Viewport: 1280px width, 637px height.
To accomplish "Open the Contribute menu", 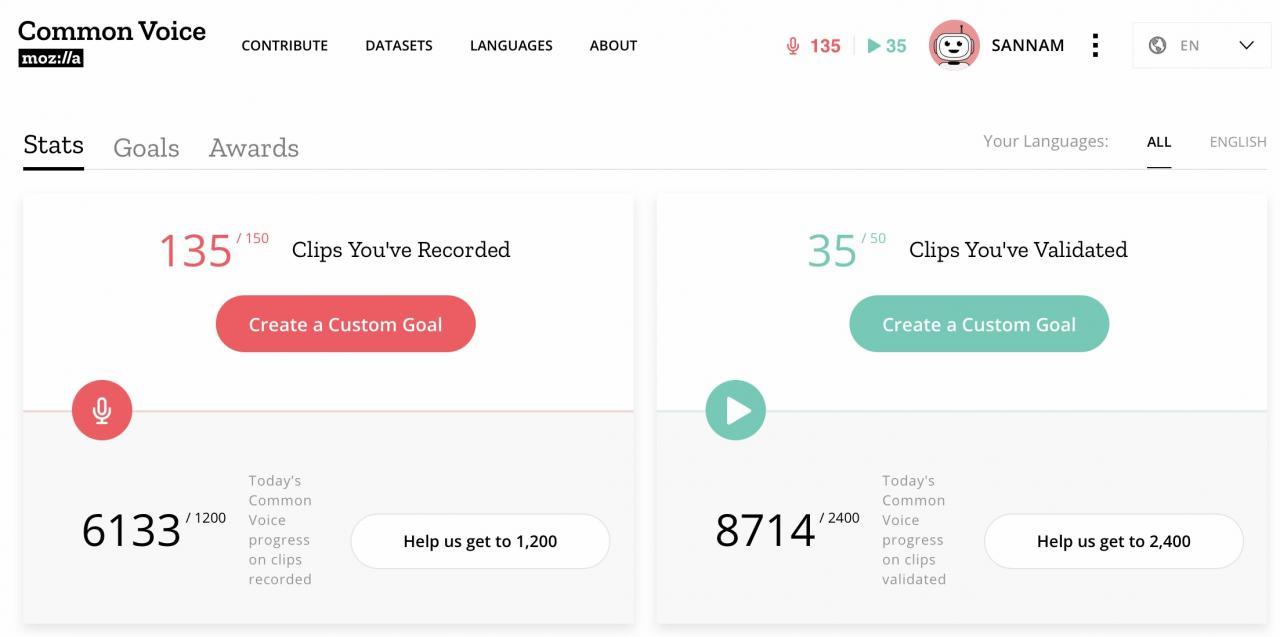I will click(285, 46).
